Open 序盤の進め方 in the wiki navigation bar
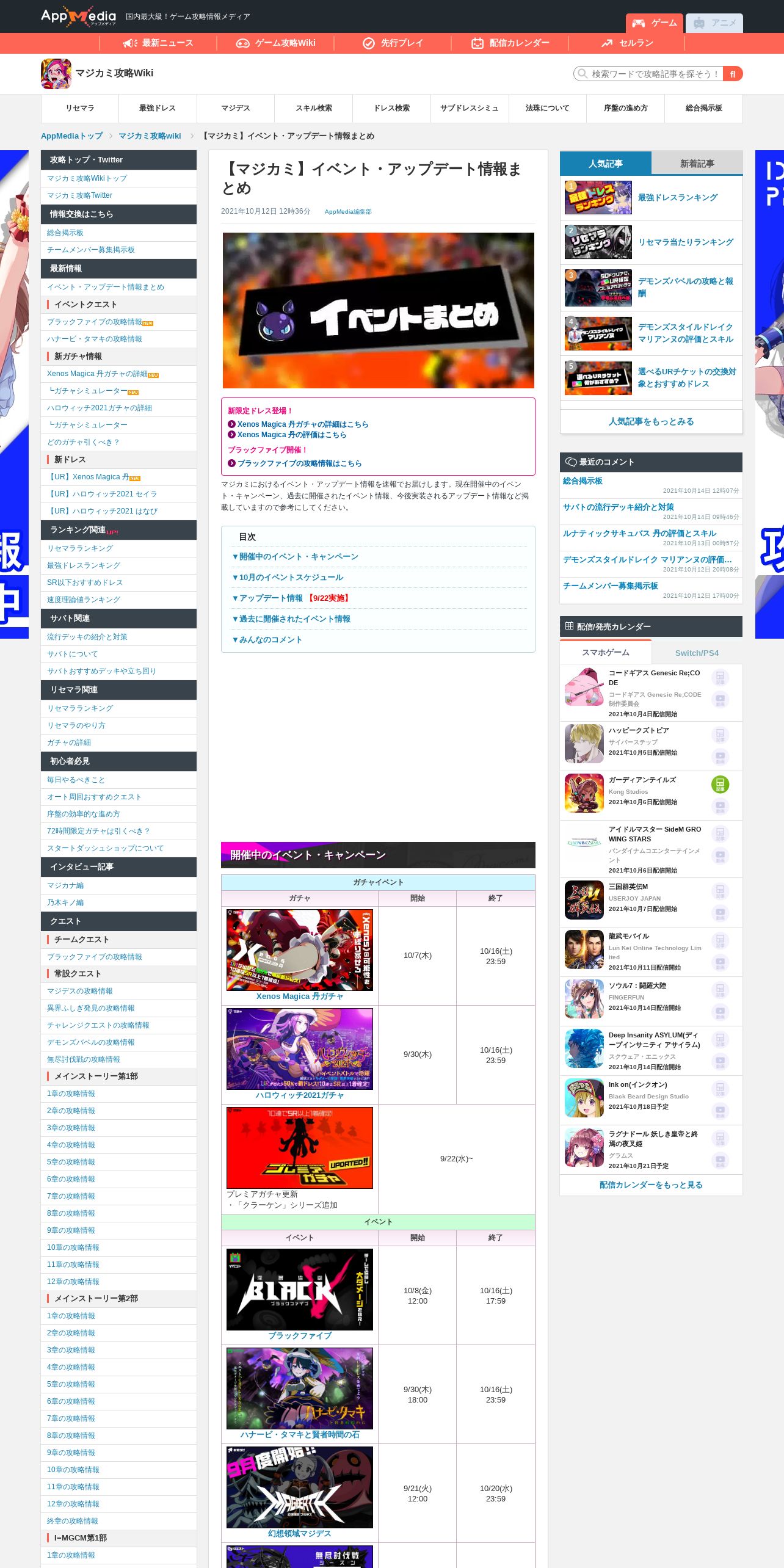Image resolution: width=784 pixels, height=1568 pixels. tap(626, 108)
